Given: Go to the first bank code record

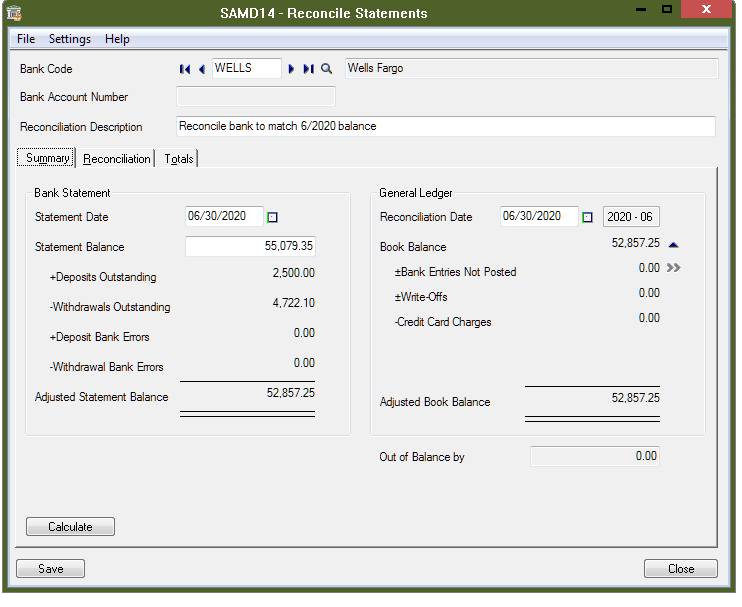Looking at the screenshot, I should (x=185, y=69).
